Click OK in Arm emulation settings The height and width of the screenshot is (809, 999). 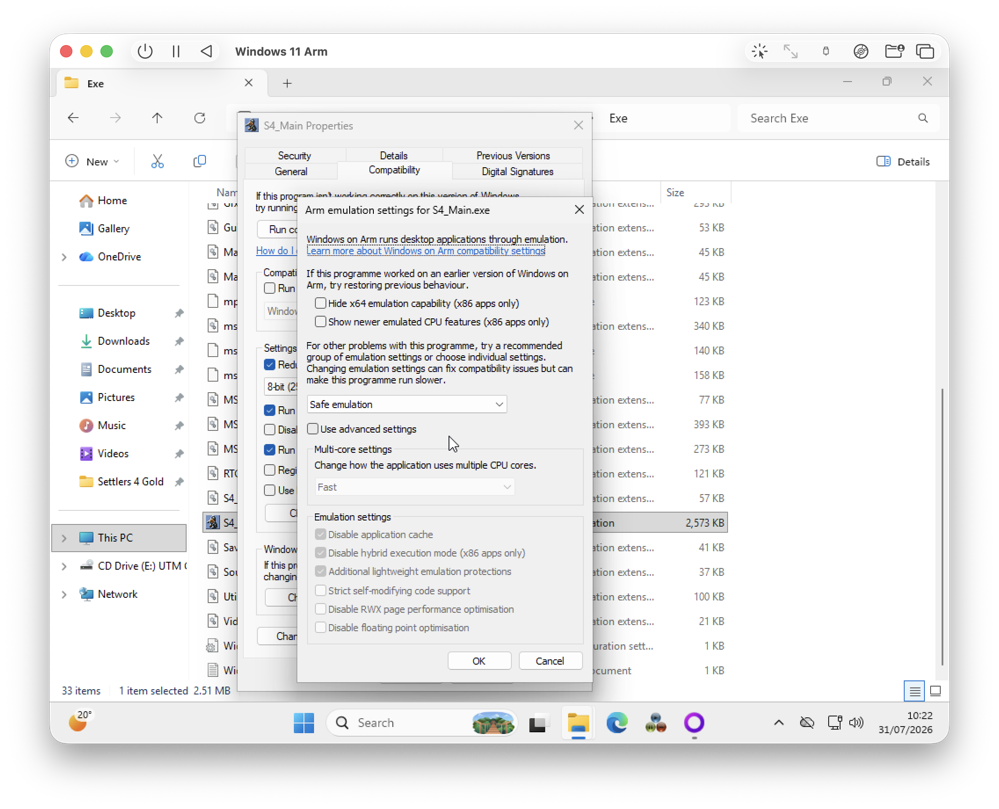pos(479,661)
